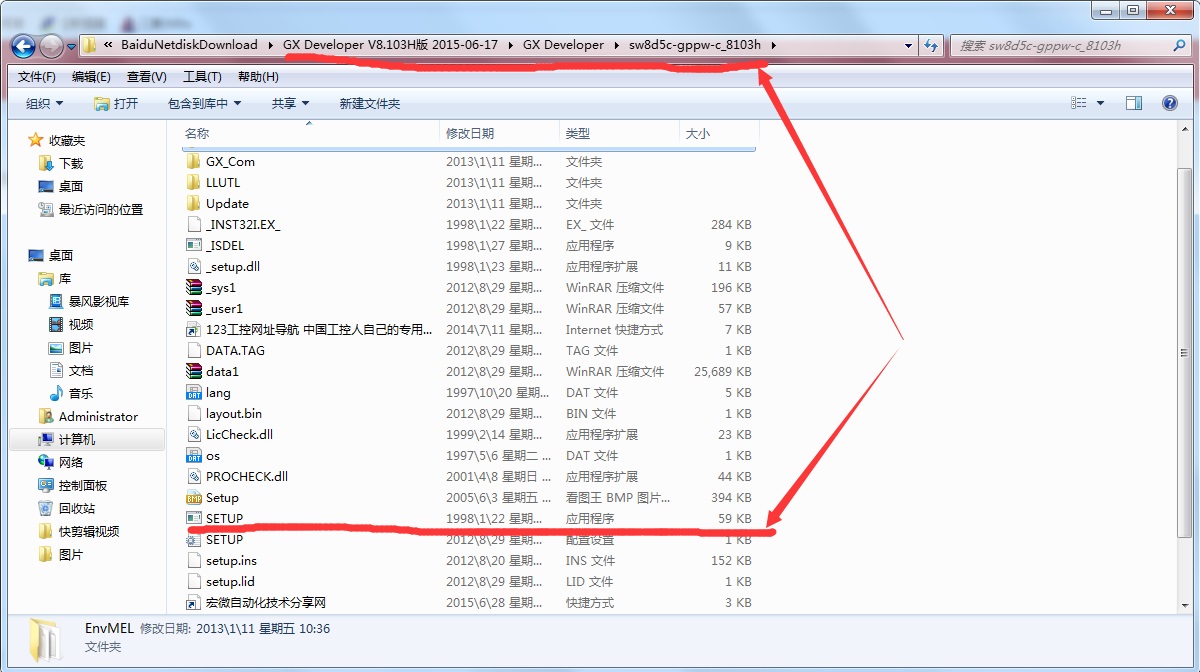
Task: Toggle the preview pane
Action: pyautogui.click(x=1136, y=103)
